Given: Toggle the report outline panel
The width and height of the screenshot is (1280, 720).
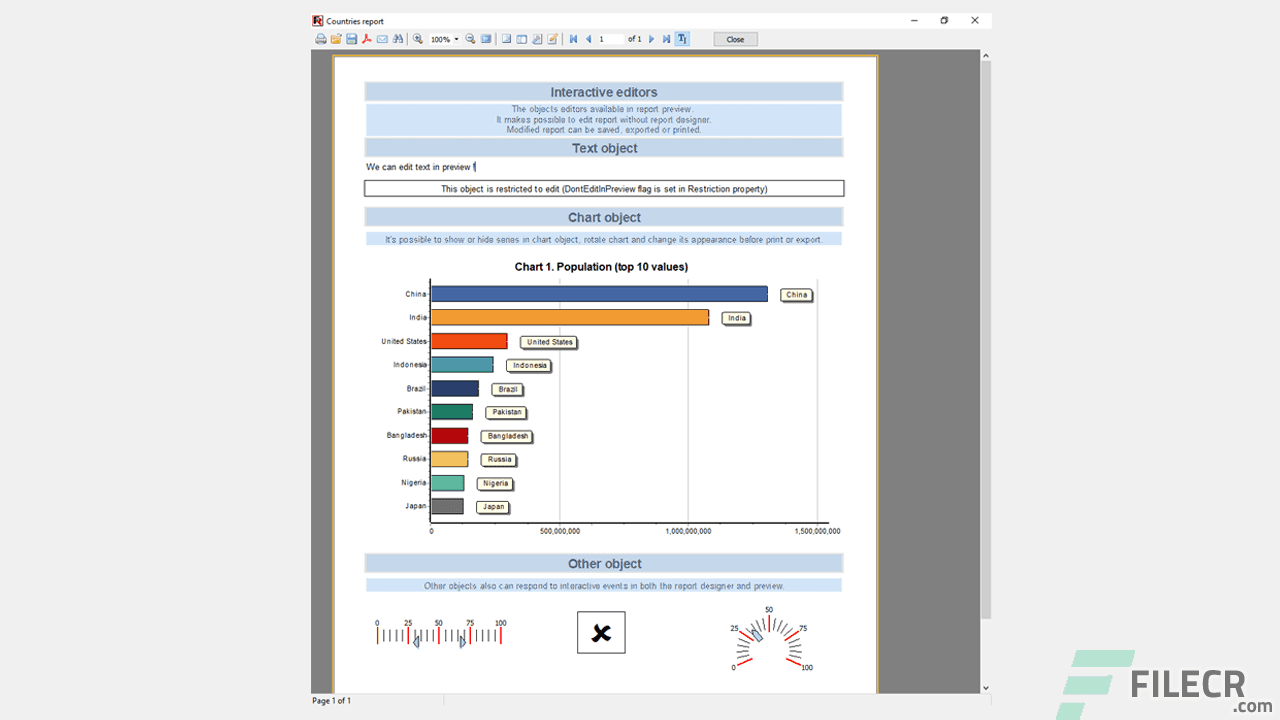Looking at the screenshot, I should click(506, 39).
